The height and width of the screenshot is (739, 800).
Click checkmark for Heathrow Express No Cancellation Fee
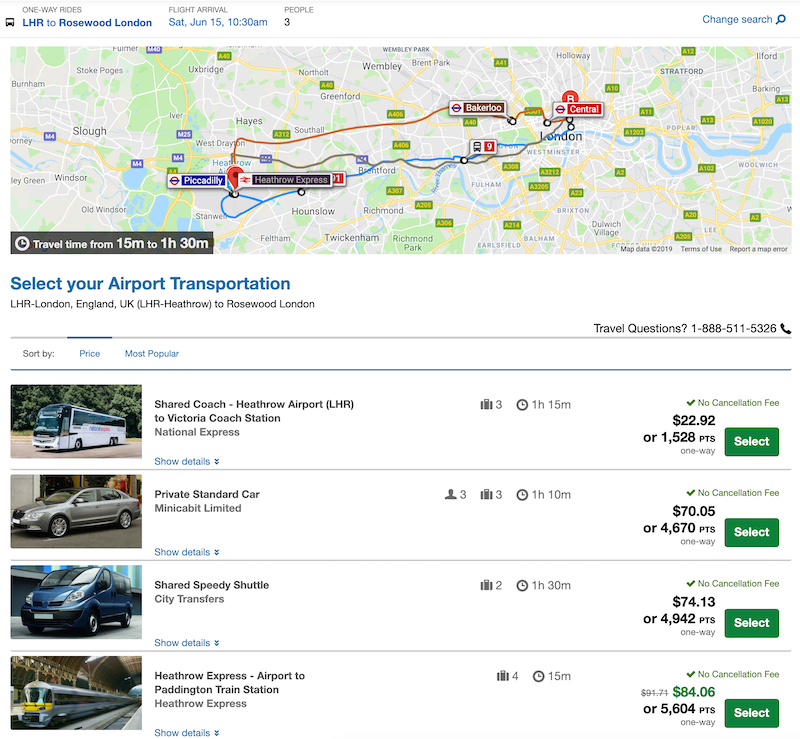[690, 674]
